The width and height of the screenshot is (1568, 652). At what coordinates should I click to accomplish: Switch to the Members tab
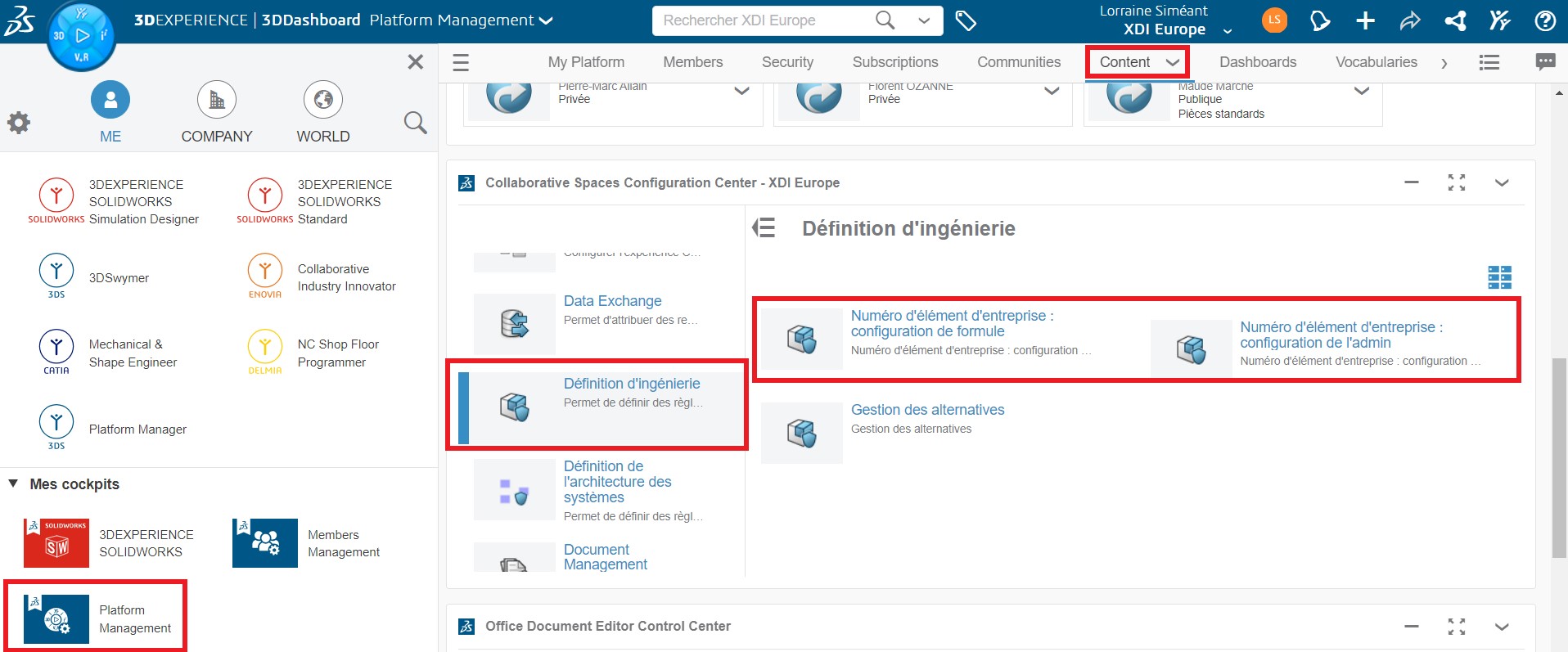click(692, 62)
